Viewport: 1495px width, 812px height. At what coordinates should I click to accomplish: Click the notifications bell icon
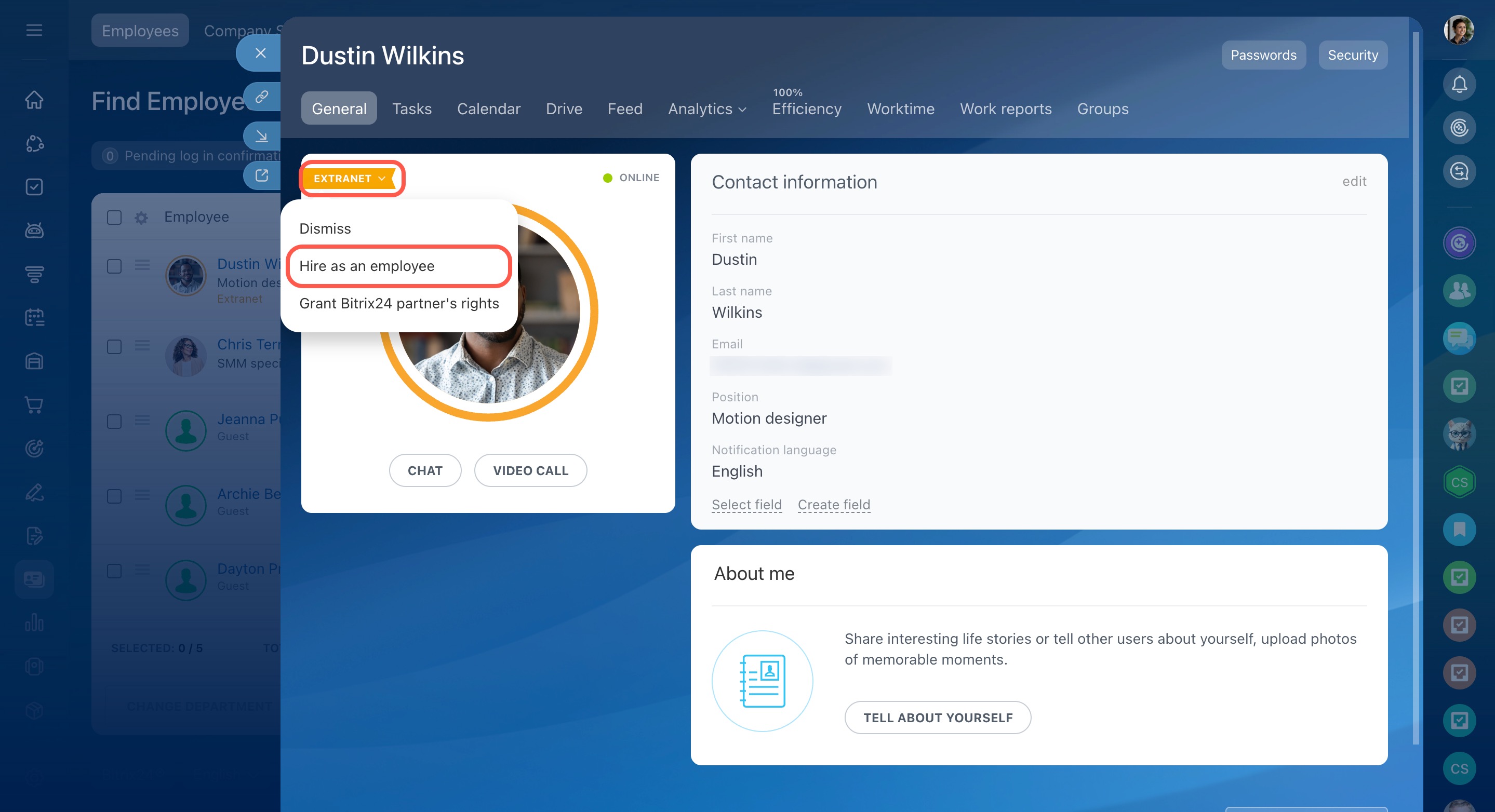coord(1459,85)
